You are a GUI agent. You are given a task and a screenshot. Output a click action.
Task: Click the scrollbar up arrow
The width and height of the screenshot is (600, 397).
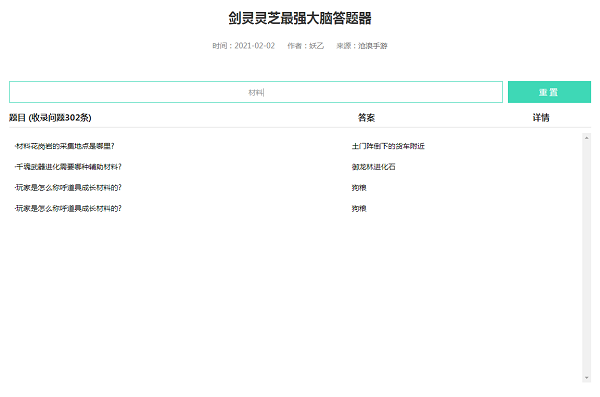tap(586, 138)
